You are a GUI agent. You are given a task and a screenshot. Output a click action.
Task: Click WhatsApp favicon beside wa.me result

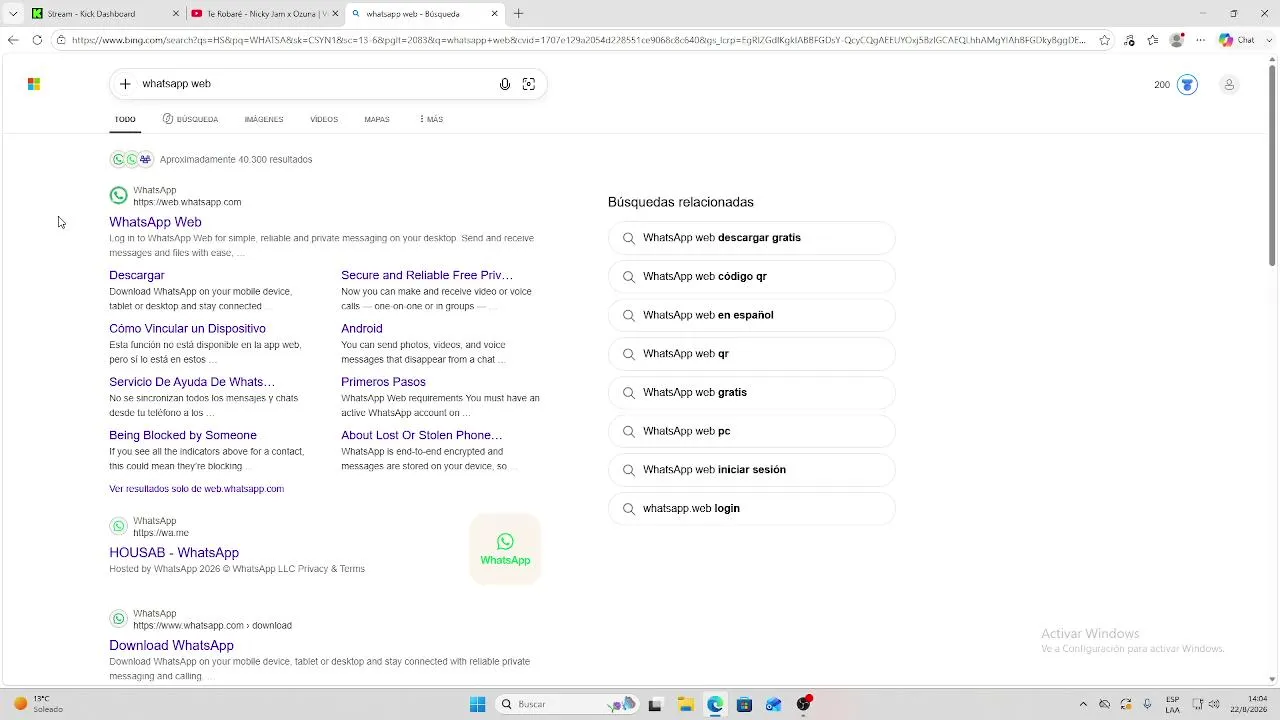pyautogui.click(x=119, y=527)
